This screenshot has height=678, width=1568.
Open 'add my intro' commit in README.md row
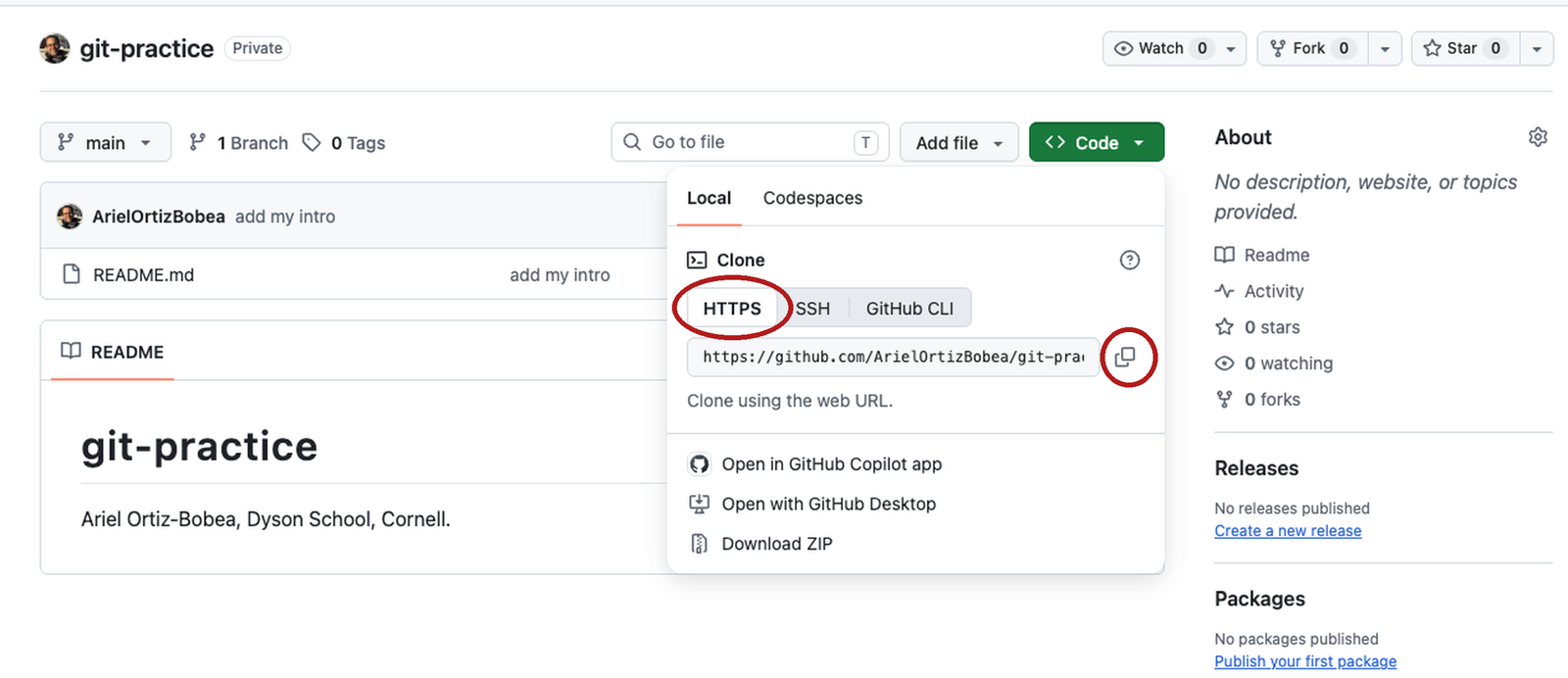point(560,275)
